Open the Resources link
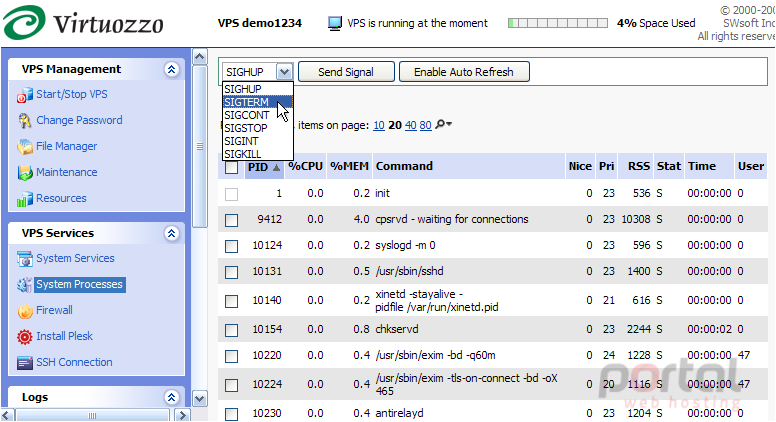 click(x=61, y=198)
